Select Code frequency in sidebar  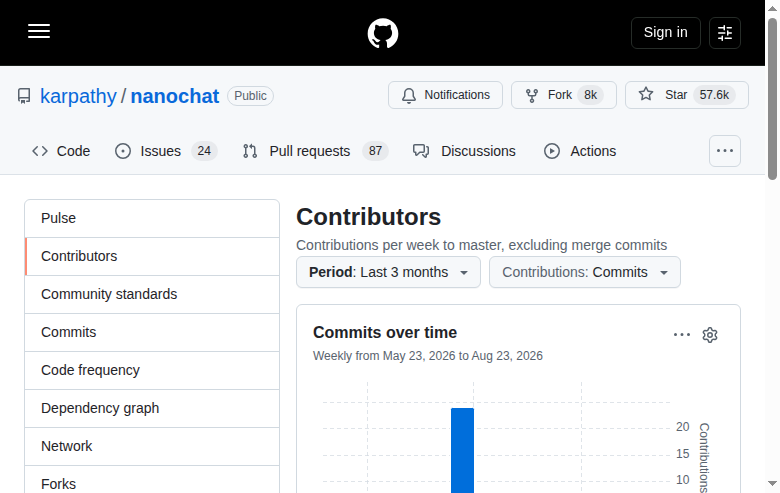(152, 370)
